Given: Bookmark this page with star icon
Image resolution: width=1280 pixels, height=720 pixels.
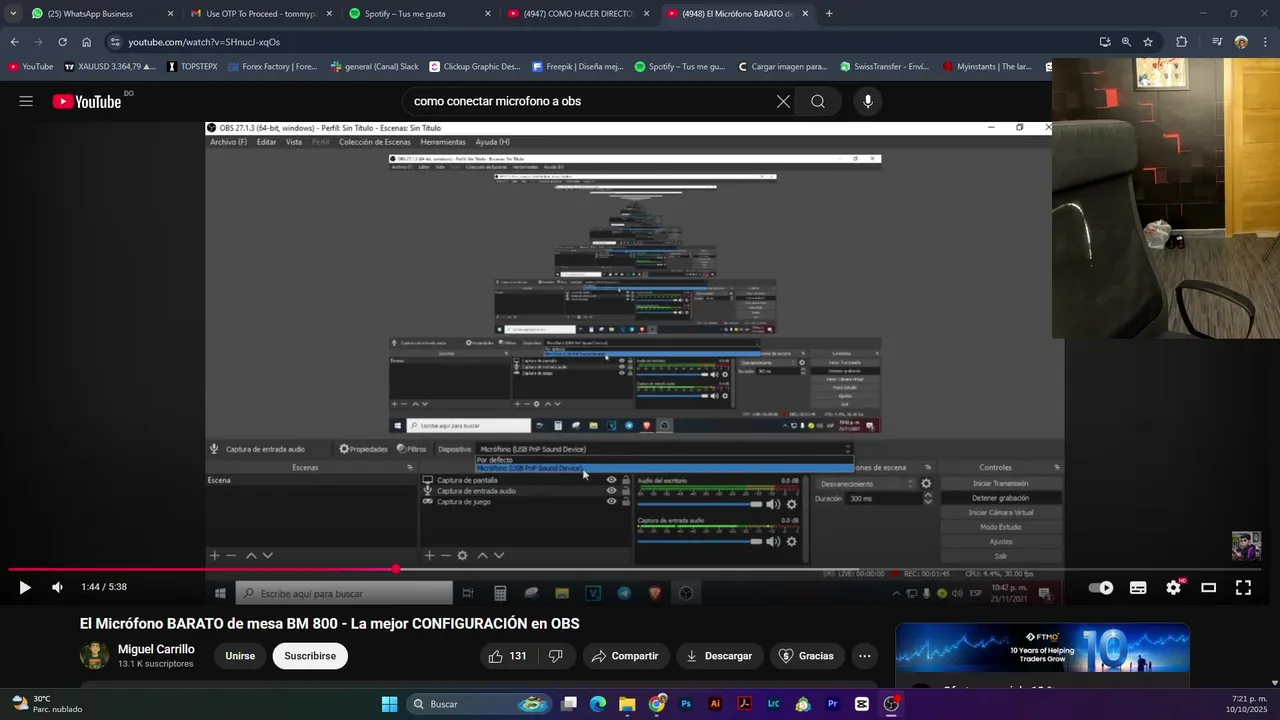Looking at the screenshot, I should pos(1148,42).
